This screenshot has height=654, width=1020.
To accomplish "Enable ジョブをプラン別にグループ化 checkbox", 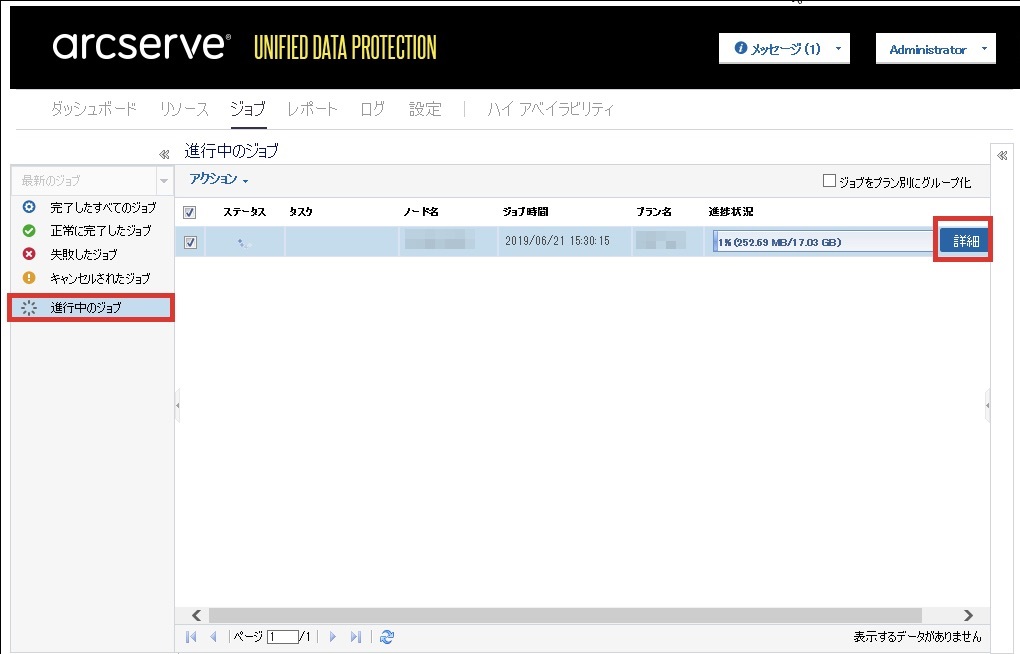I will pyautogui.click(x=828, y=181).
